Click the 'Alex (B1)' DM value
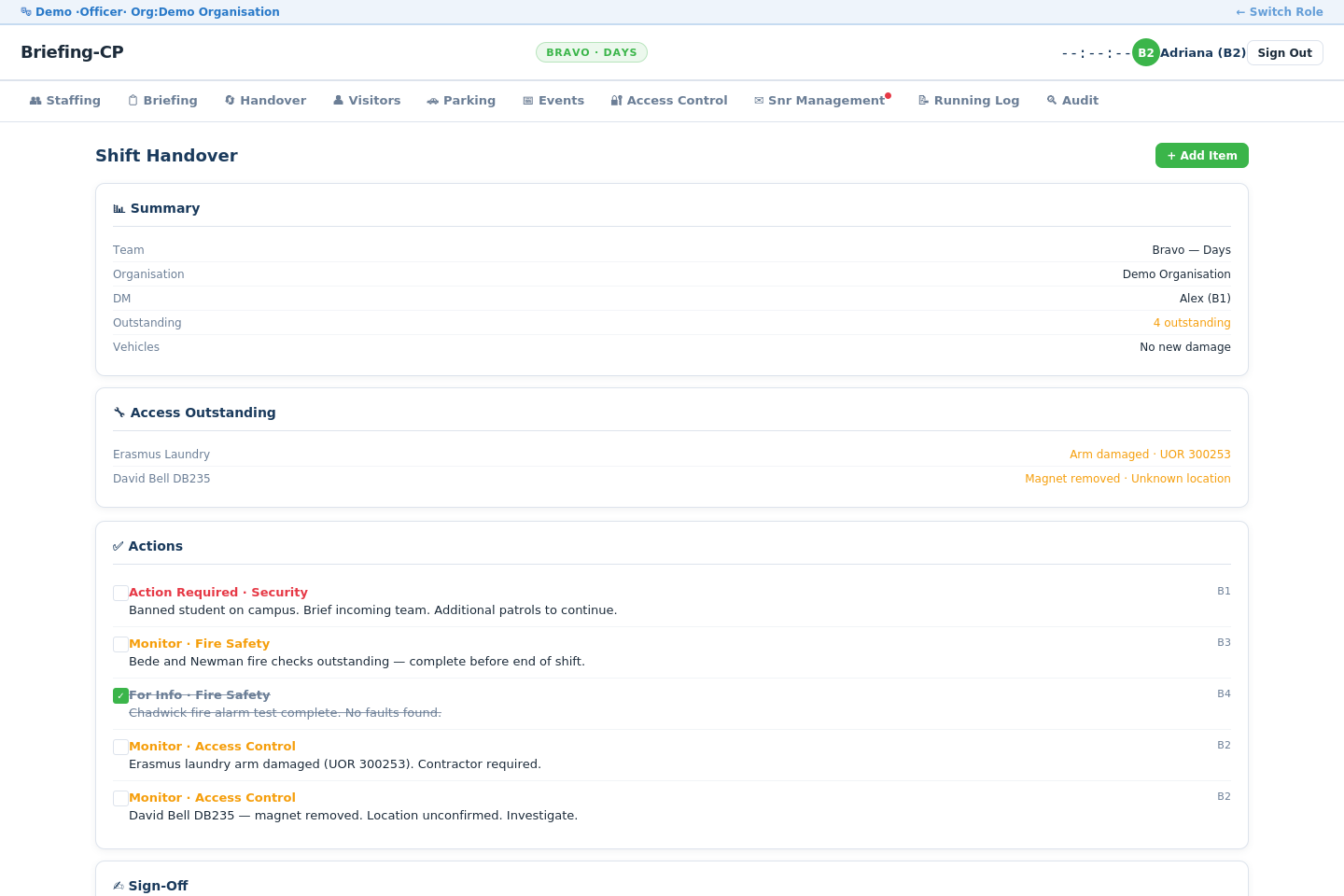Image resolution: width=1344 pixels, height=896 pixels. tap(1205, 299)
